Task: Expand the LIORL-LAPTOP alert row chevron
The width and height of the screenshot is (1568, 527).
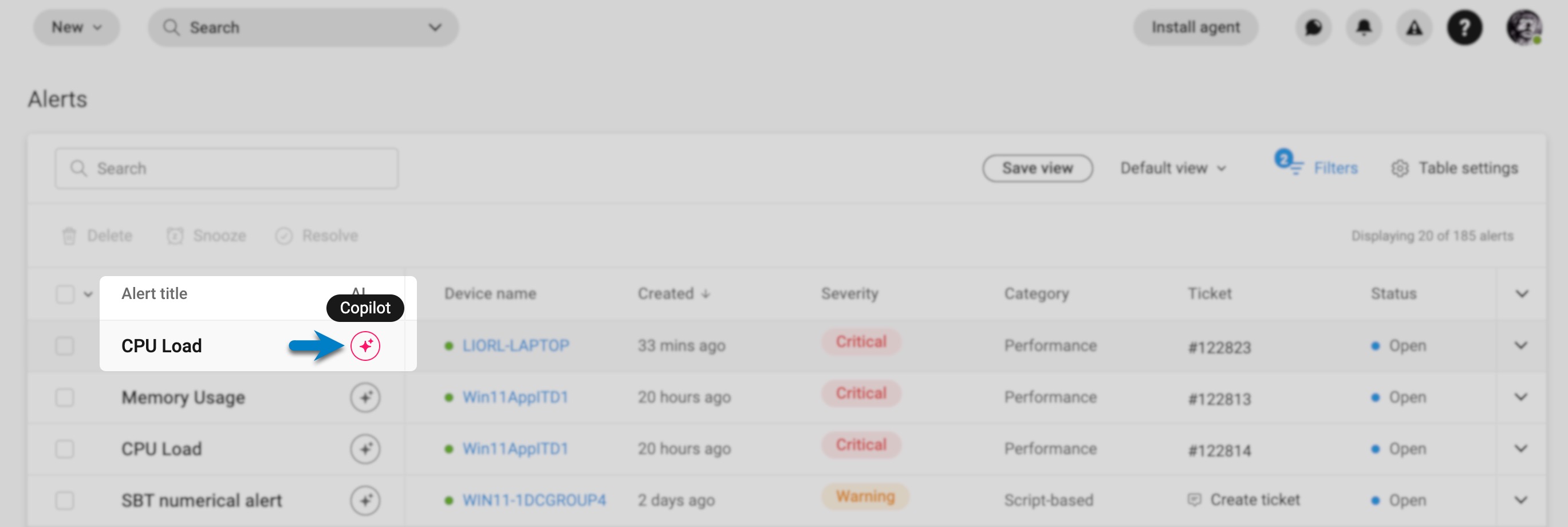Action: pyautogui.click(x=1520, y=345)
